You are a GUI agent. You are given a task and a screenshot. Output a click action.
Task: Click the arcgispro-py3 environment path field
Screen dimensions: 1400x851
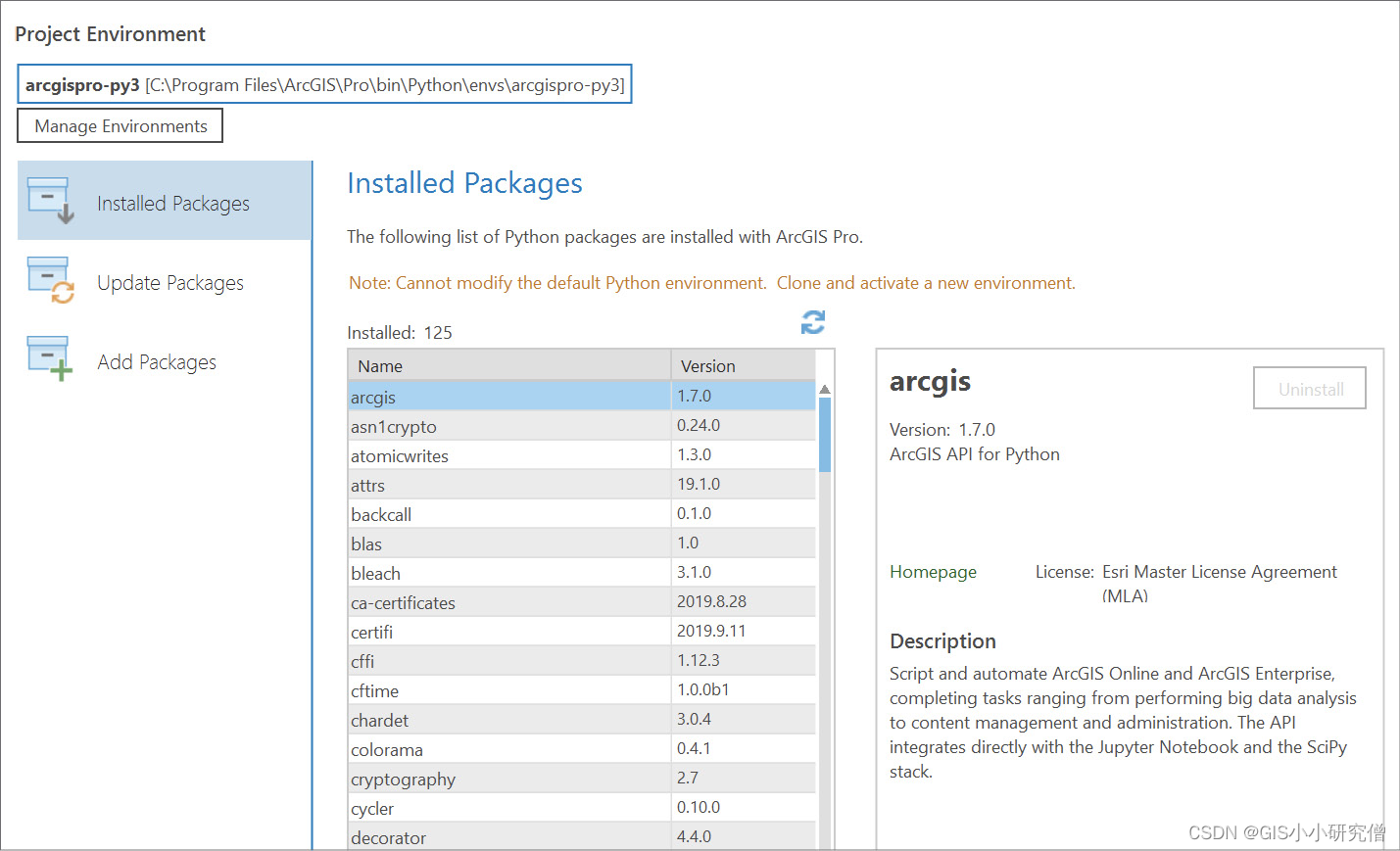click(324, 84)
